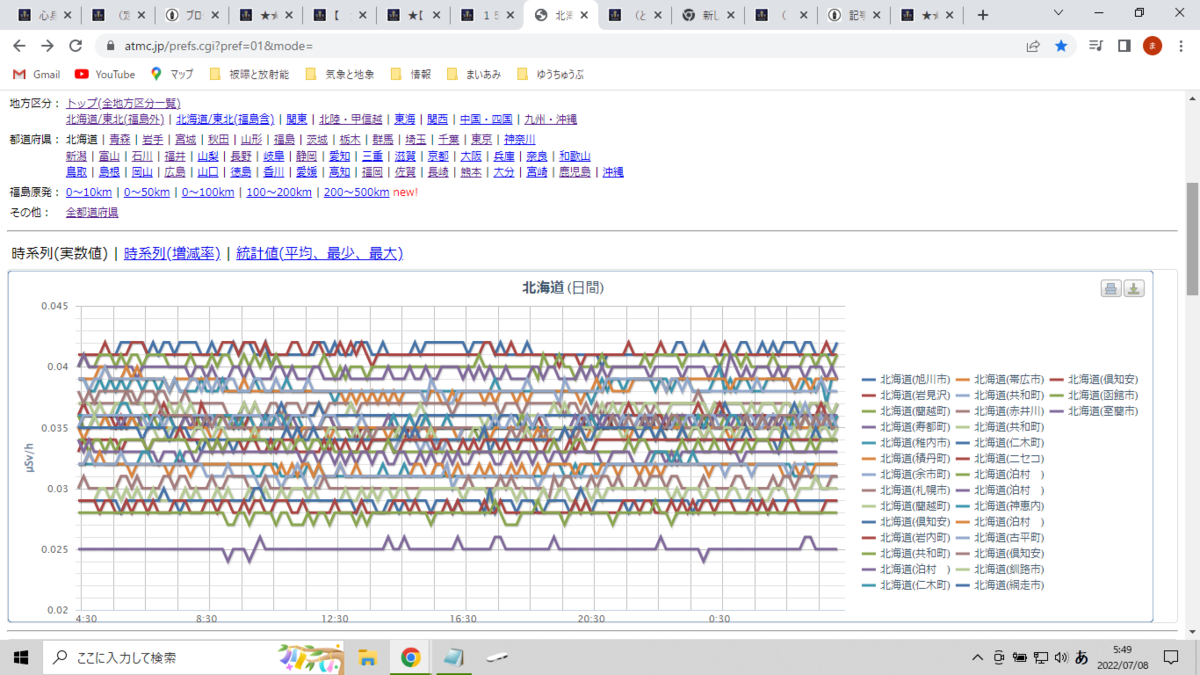1200x675 pixels.
Task: Share this page using address bar icon
Action: [1033, 46]
